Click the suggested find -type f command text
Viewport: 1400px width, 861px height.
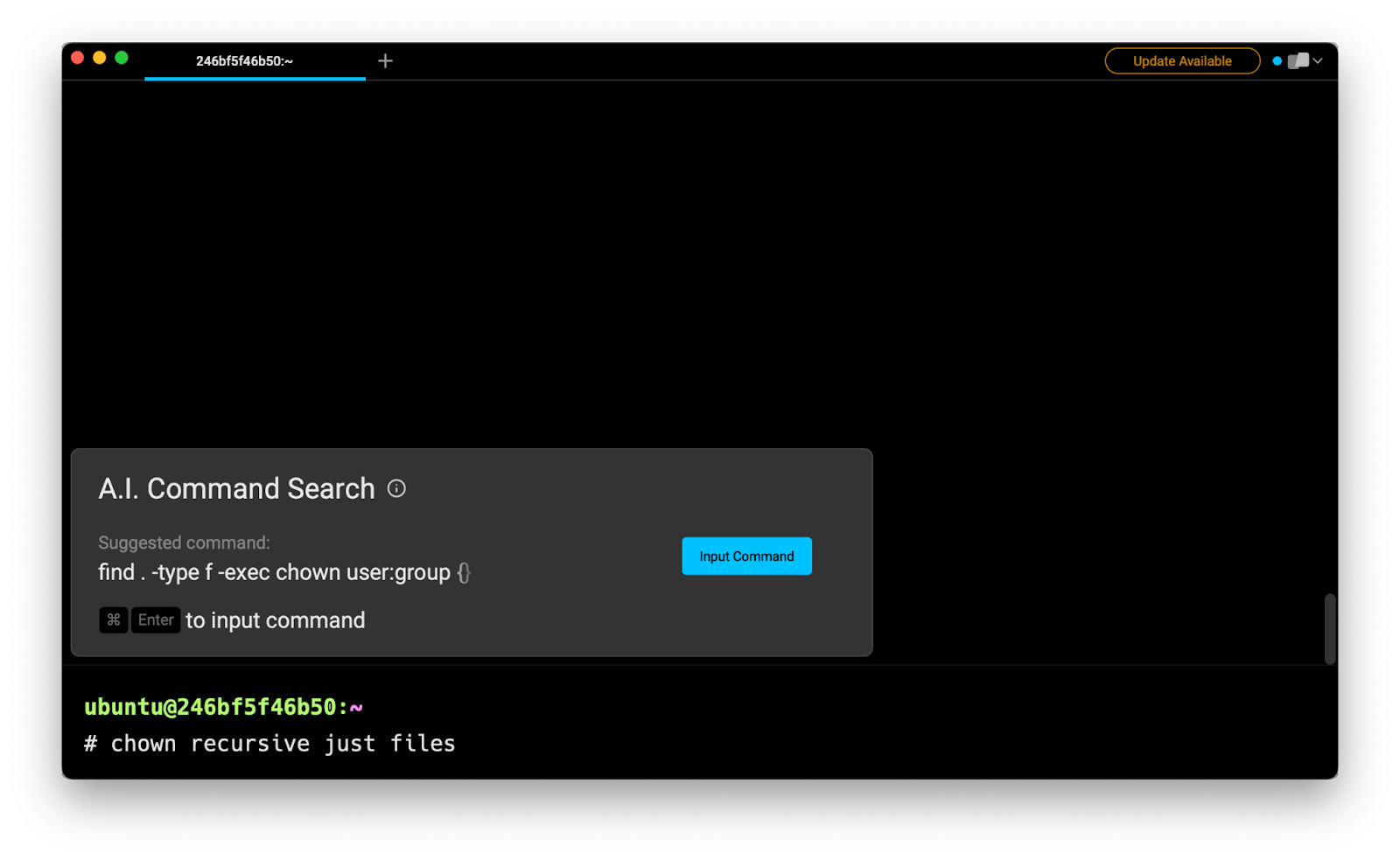tap(283, 573)
